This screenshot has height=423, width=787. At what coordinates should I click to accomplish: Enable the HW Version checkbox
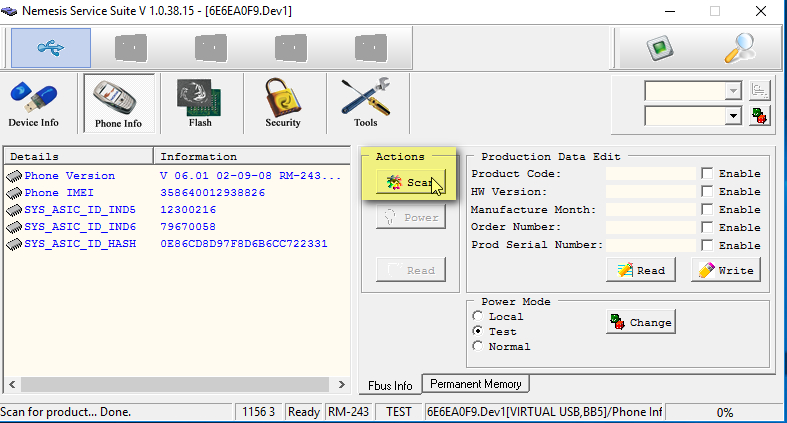707,191
